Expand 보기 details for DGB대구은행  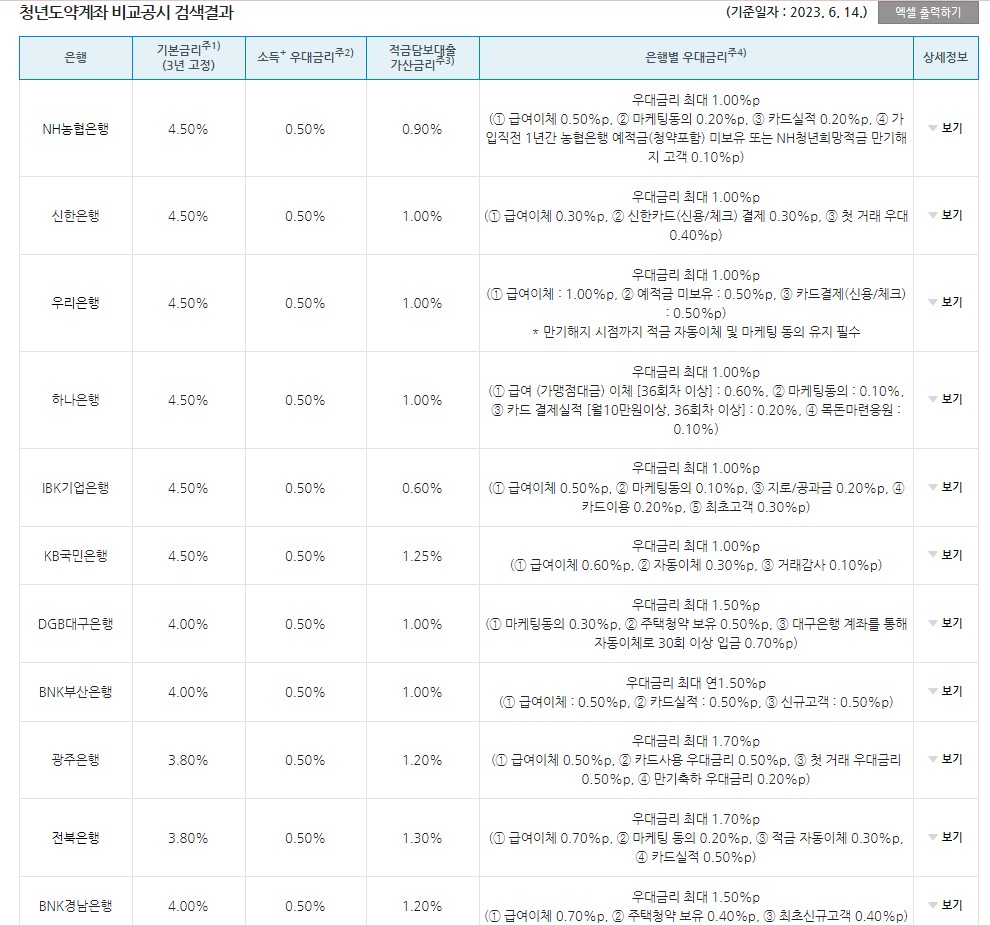945,623
